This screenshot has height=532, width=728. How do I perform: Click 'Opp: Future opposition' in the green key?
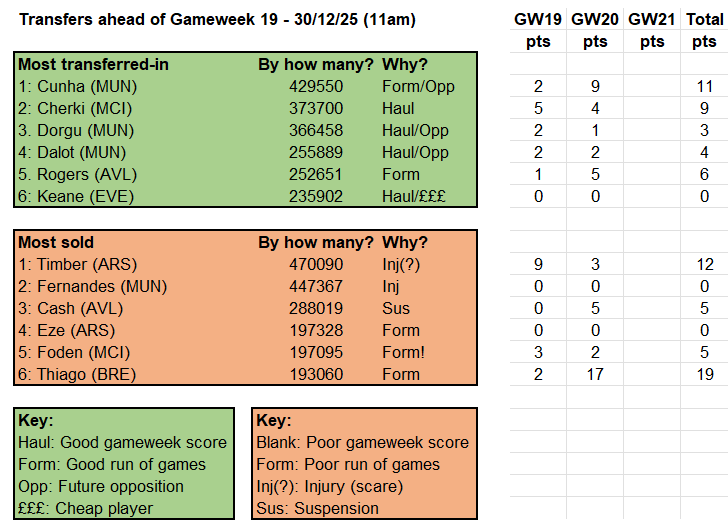tap(101, 486)
